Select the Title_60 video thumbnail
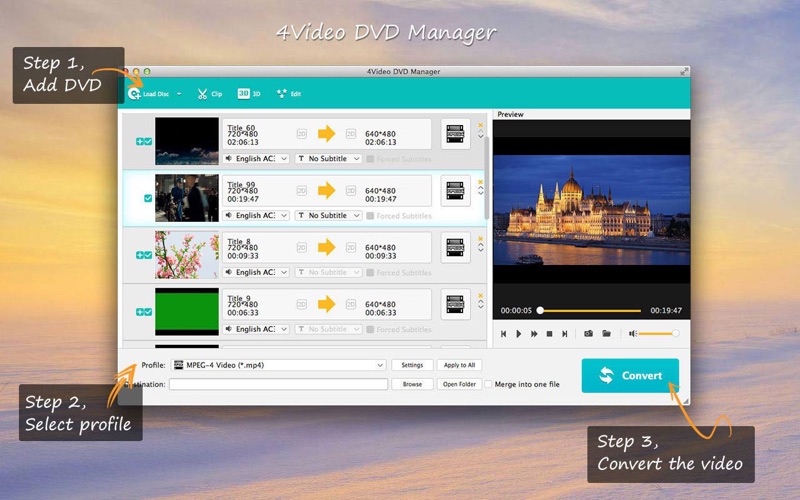 pyautogui.click(x=187, y=141)
